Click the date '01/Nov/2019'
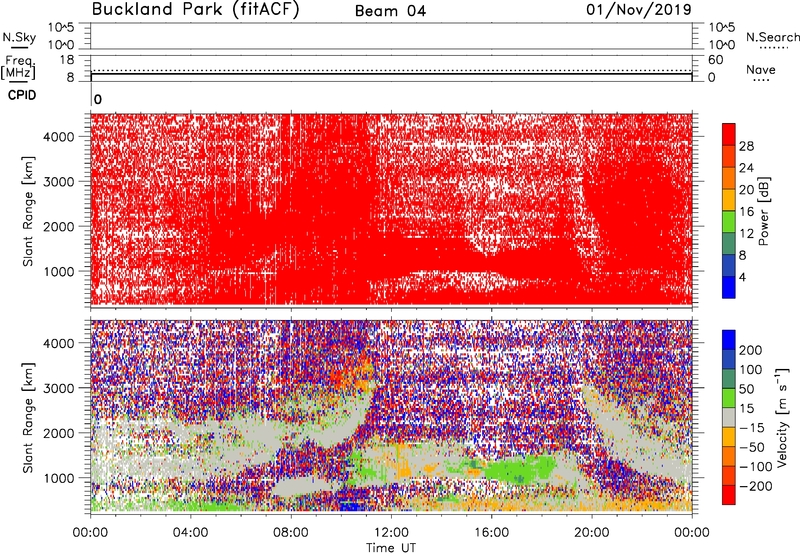The width and height of the screenshot is (800, 554). point(639,10)
